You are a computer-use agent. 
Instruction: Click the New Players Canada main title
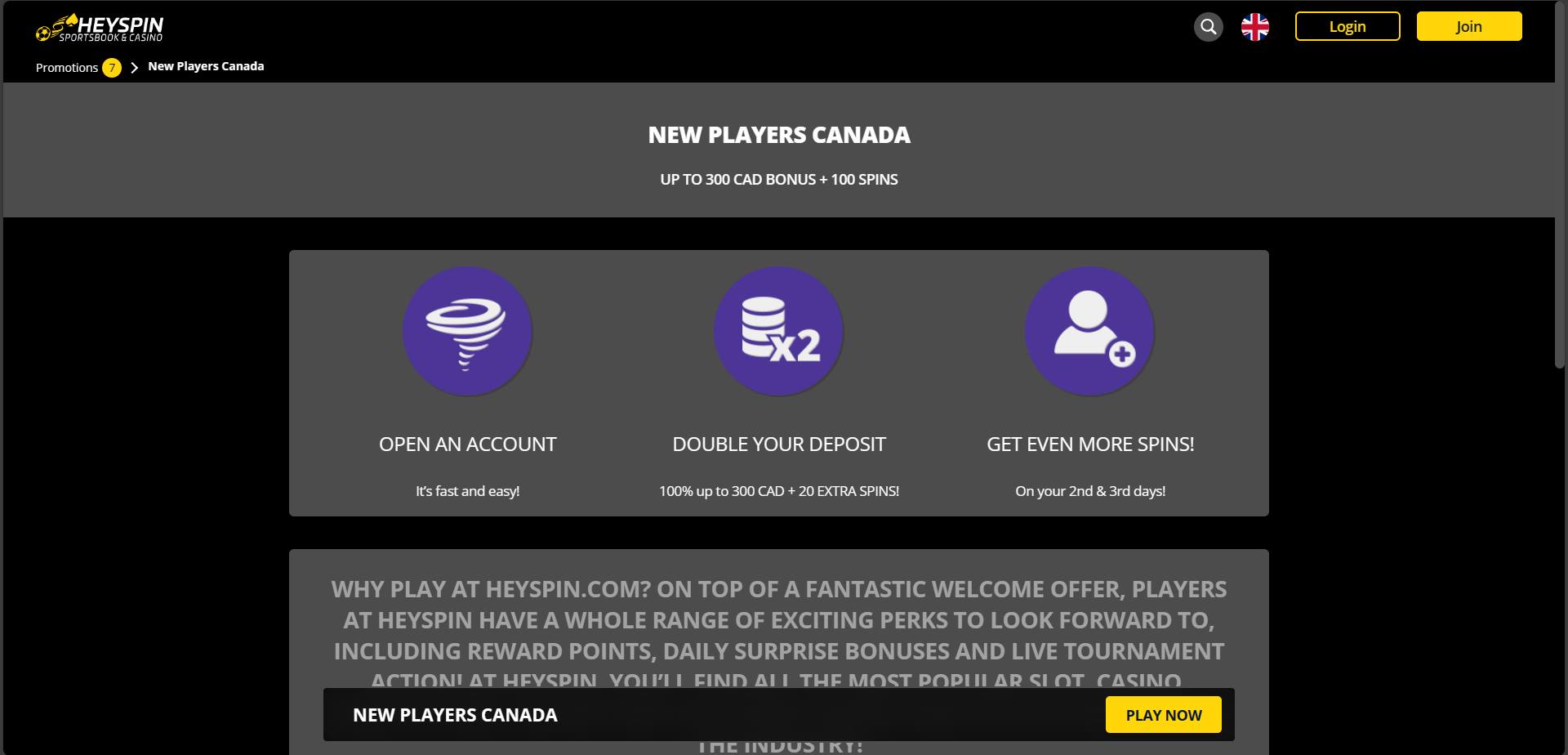coord(778,135)
